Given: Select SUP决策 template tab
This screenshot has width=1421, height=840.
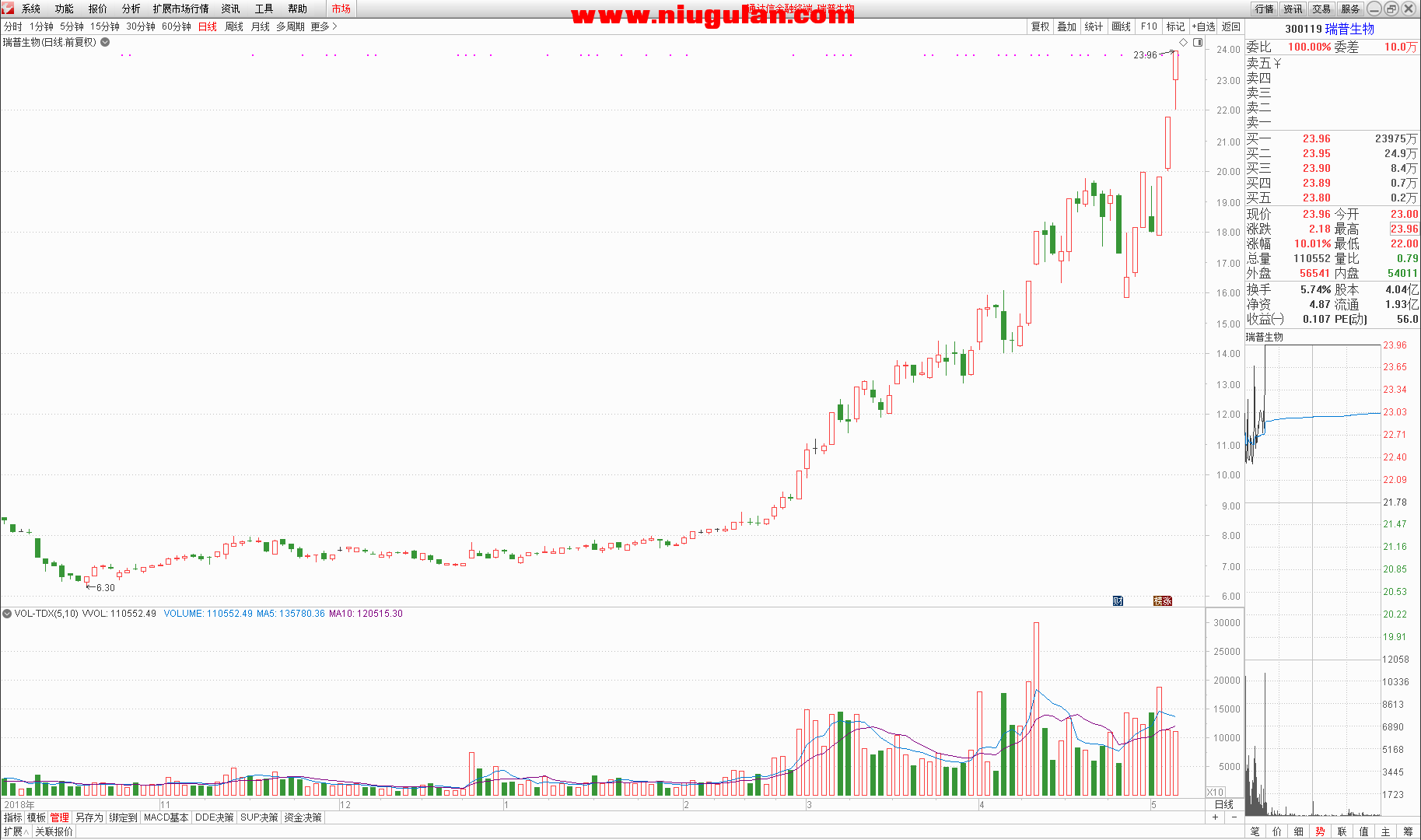Looking at the screenshot, I should (x=259, y=817).
